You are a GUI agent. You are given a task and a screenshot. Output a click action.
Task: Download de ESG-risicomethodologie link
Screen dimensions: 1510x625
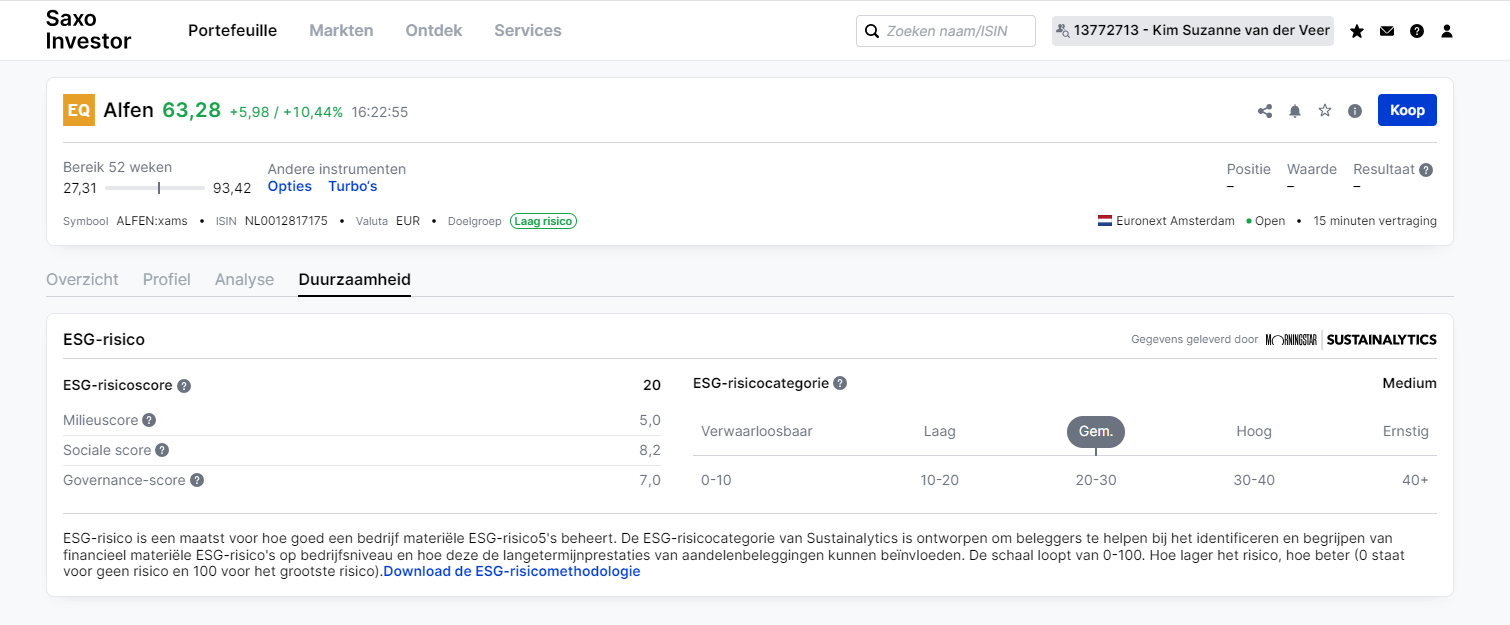pyautogui.click(x=512, y=572)
